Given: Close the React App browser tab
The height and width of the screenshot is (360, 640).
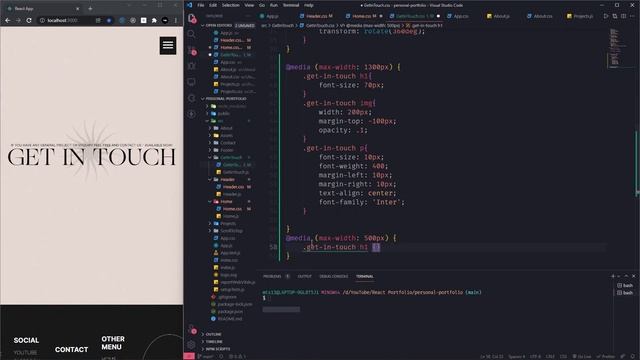Looking at the screenshot, I should pyautogui.click(x=78, y=8).
